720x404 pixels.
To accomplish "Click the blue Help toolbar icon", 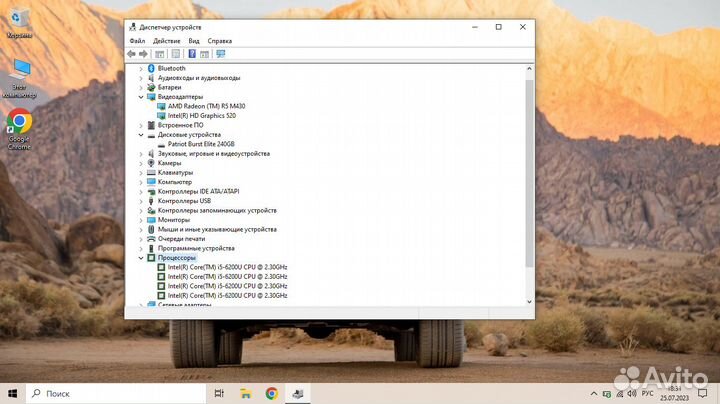I will [192, 54].
